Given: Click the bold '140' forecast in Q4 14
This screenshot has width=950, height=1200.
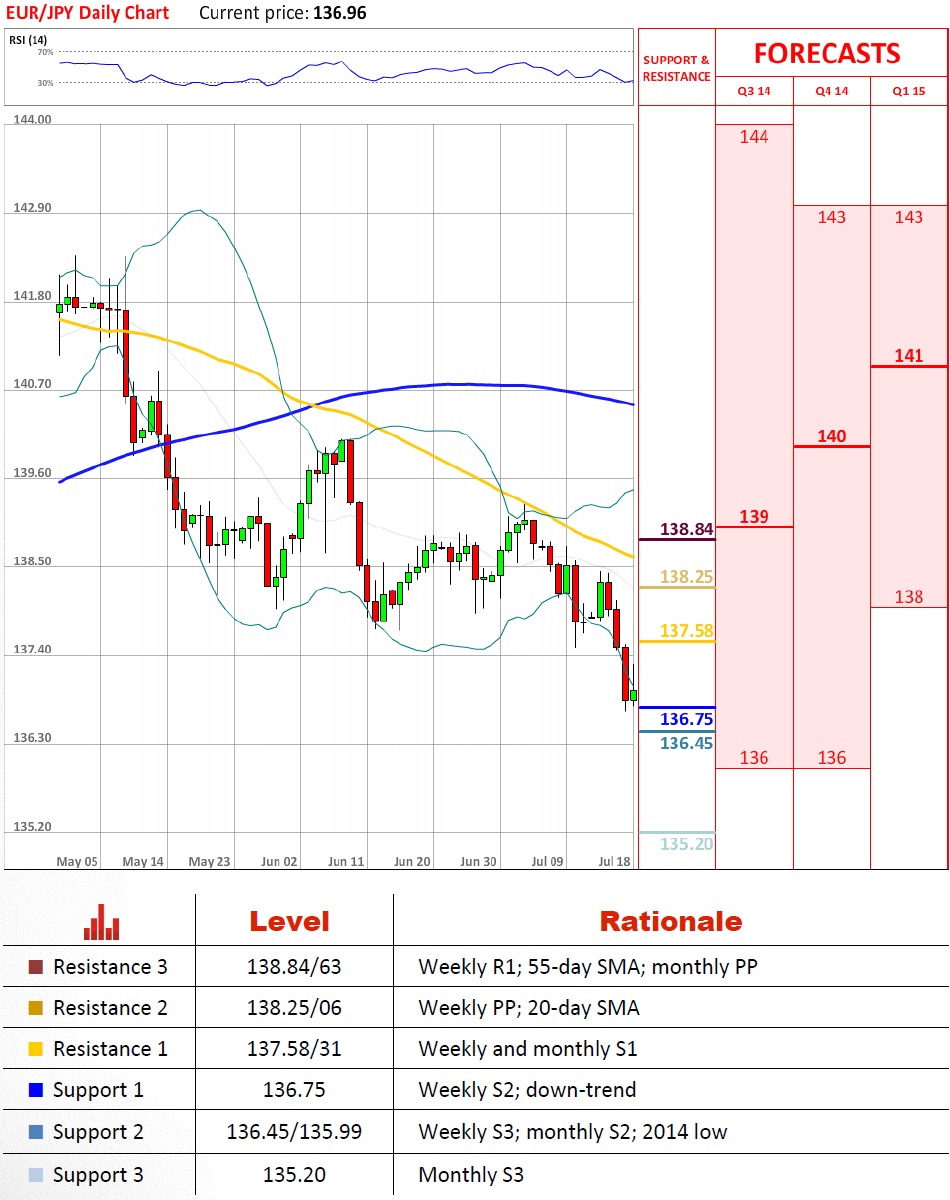Looking at the screenshot, I should (x=832, y=436).
